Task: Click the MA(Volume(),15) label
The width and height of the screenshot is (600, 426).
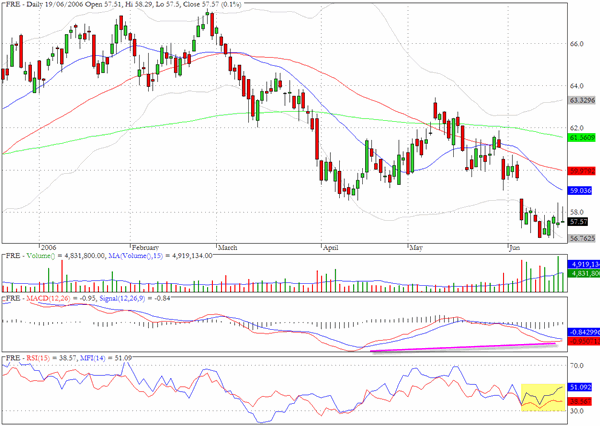Action: pos(135,256)
